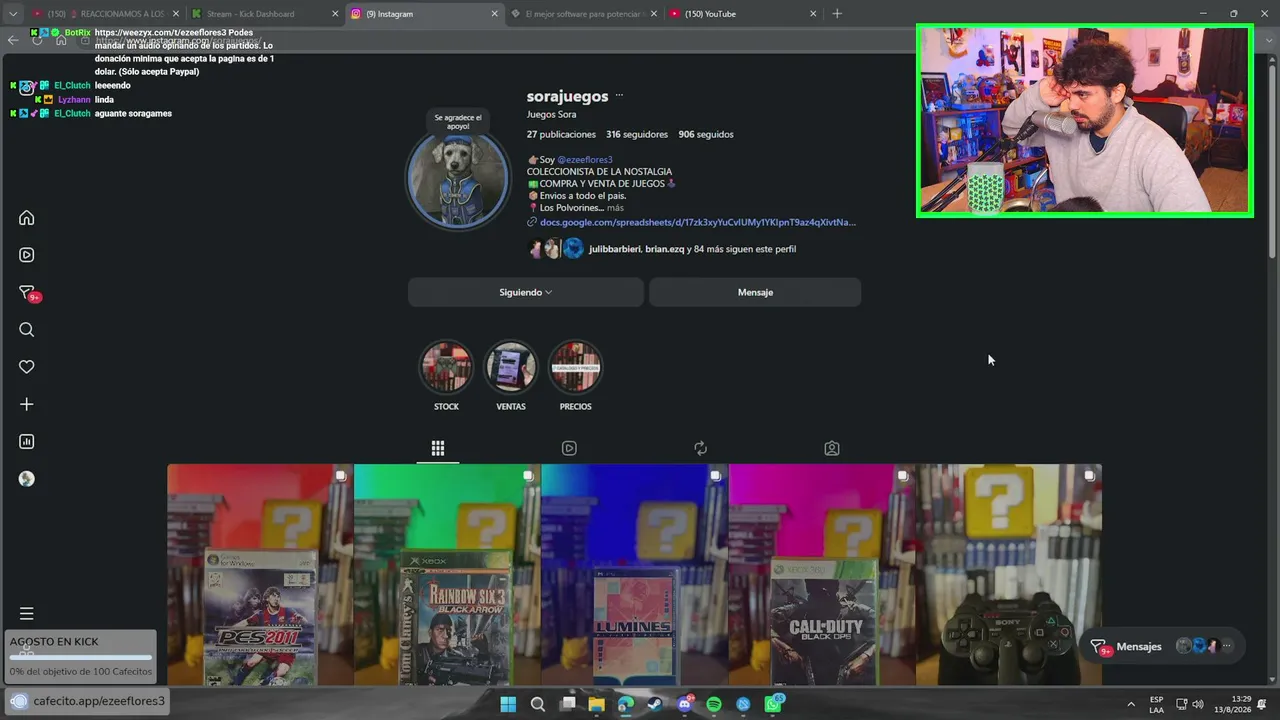Switch to El mejor software tab

(x=583, y=14)
